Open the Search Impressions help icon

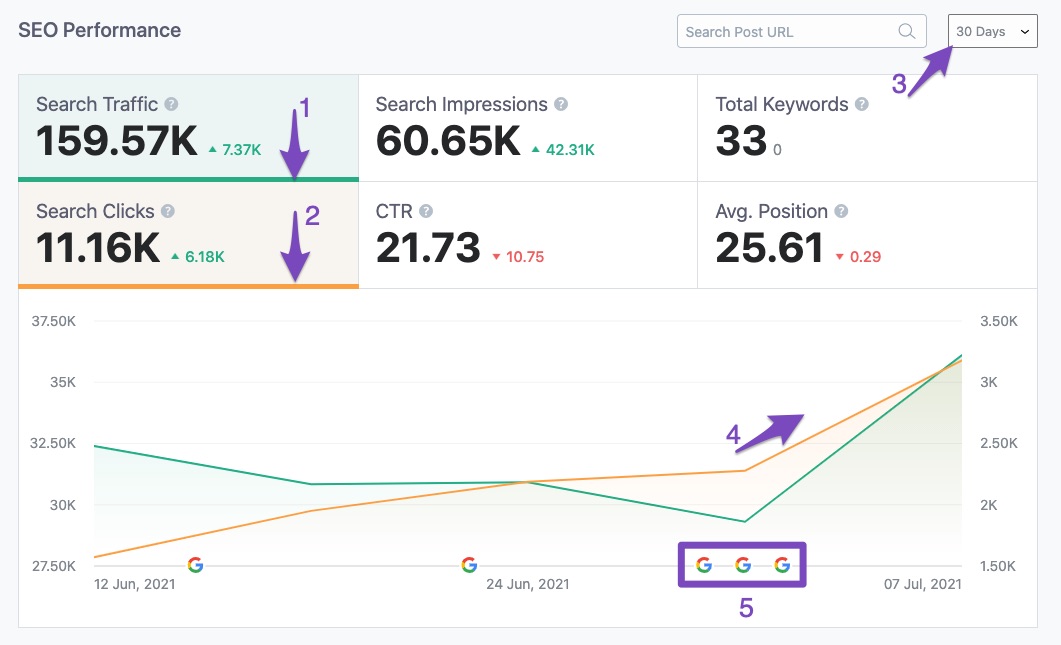561,104
